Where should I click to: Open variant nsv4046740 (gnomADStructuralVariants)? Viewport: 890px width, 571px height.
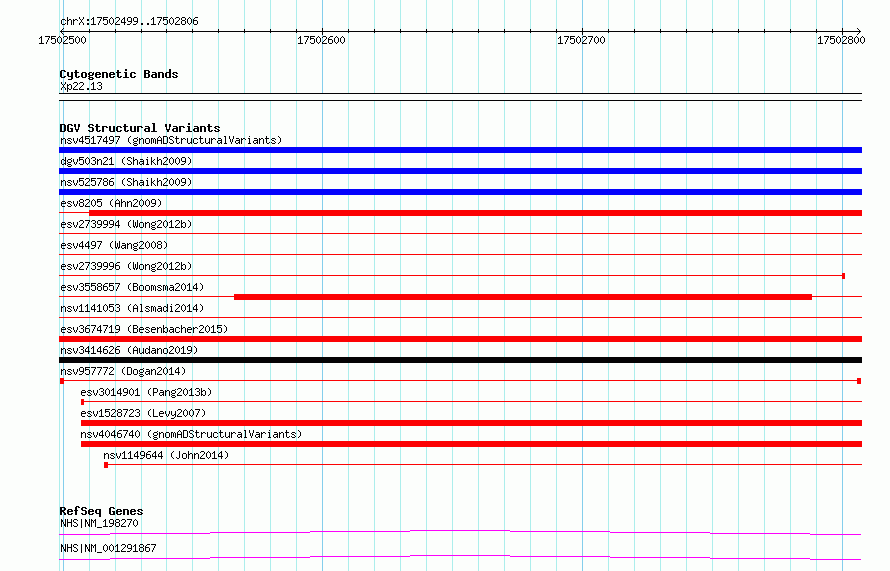click(x=191, y=434)
